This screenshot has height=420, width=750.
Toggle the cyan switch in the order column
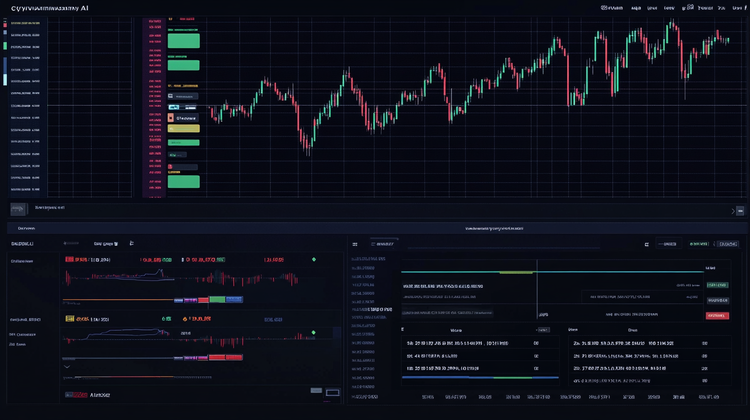point(174,107)
